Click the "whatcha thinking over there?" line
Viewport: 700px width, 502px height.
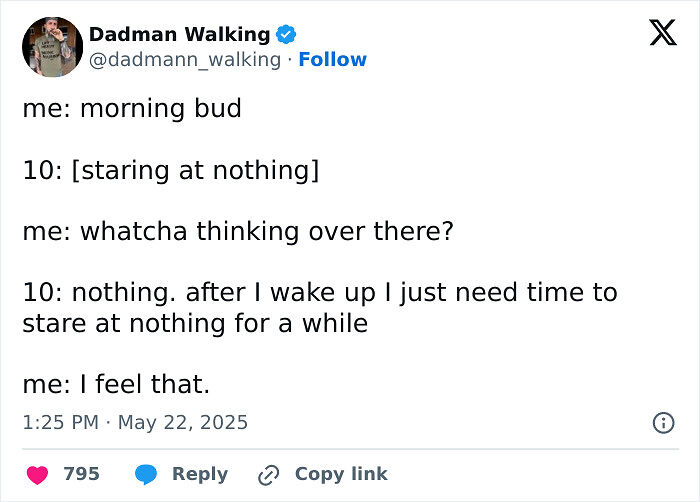pos(238,231)
